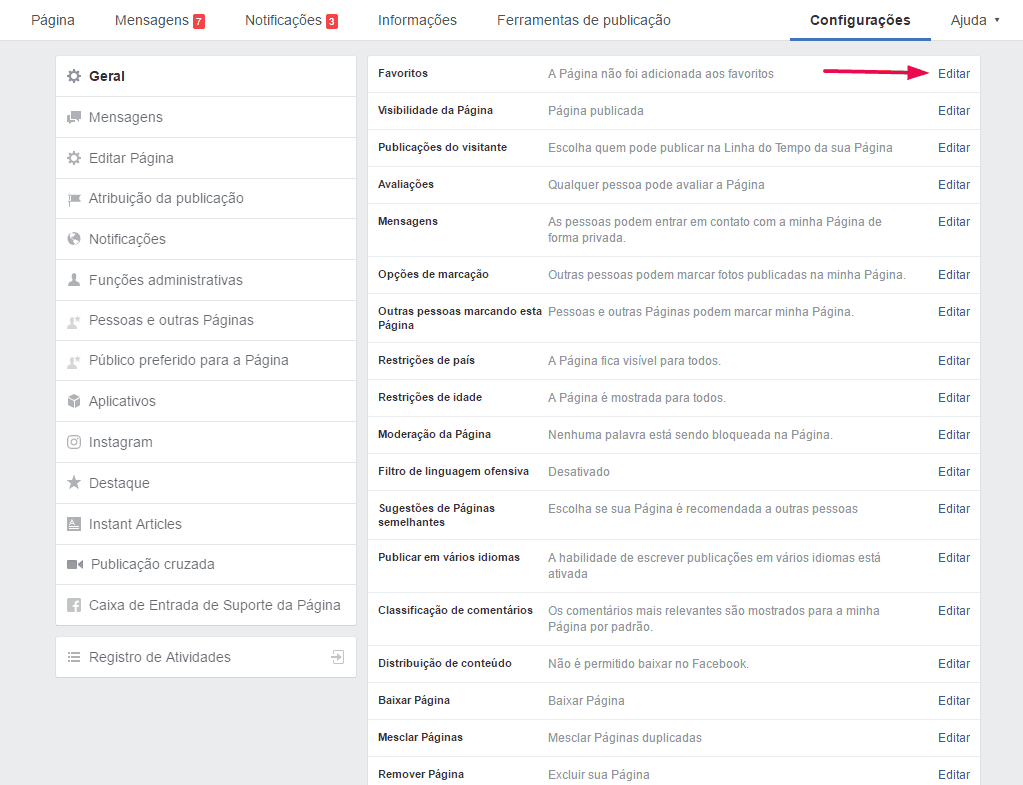Edit Visibilidade da Página setting

(x=954, y=111)
